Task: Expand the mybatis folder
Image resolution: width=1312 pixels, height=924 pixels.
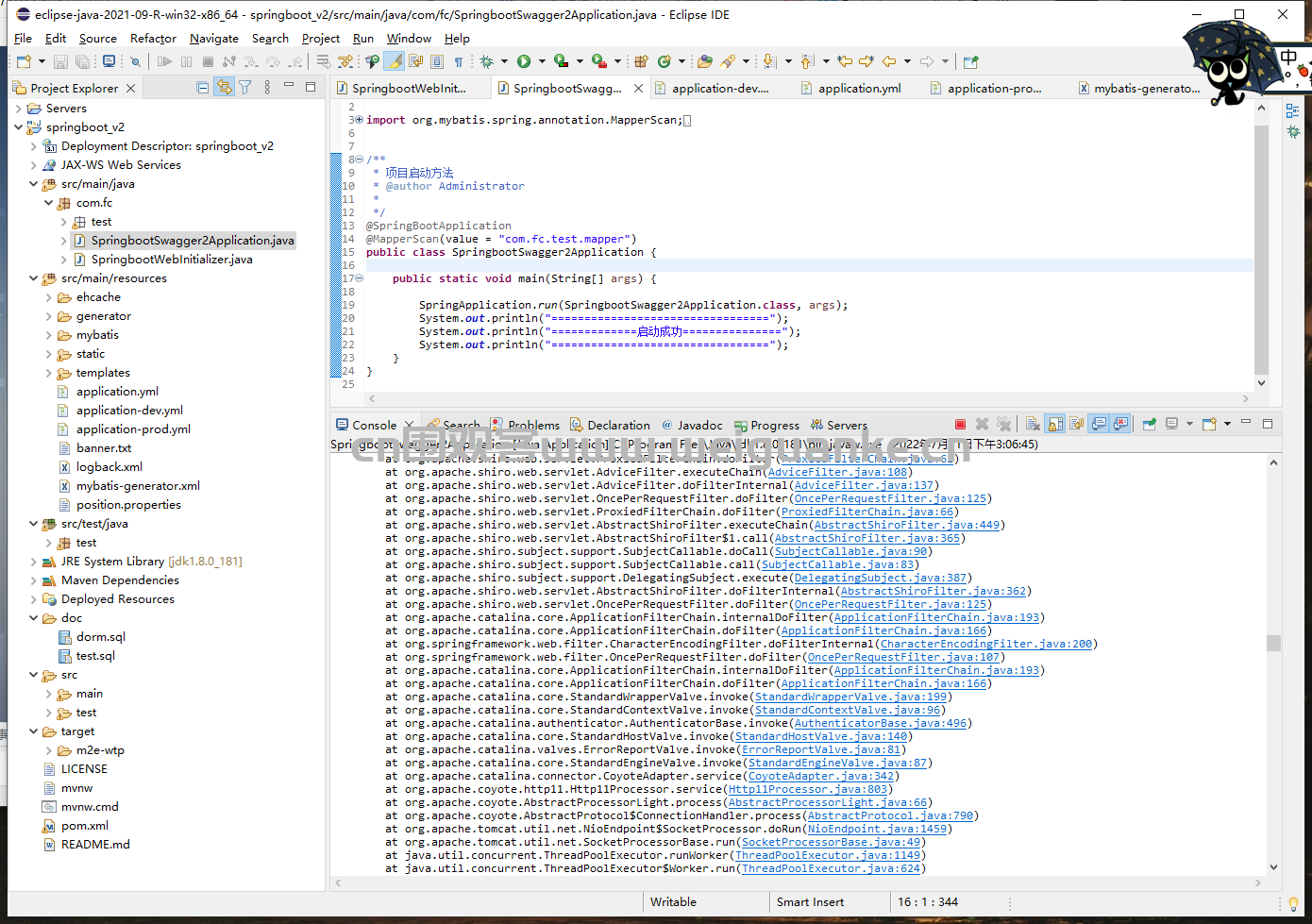Action: point(49,335)
